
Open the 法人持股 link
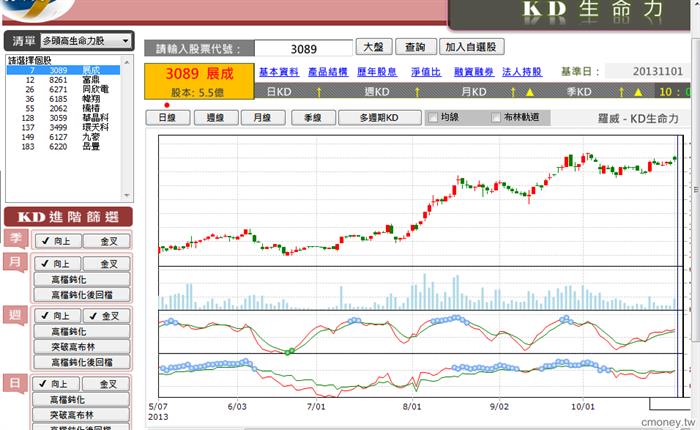(522, 72)
